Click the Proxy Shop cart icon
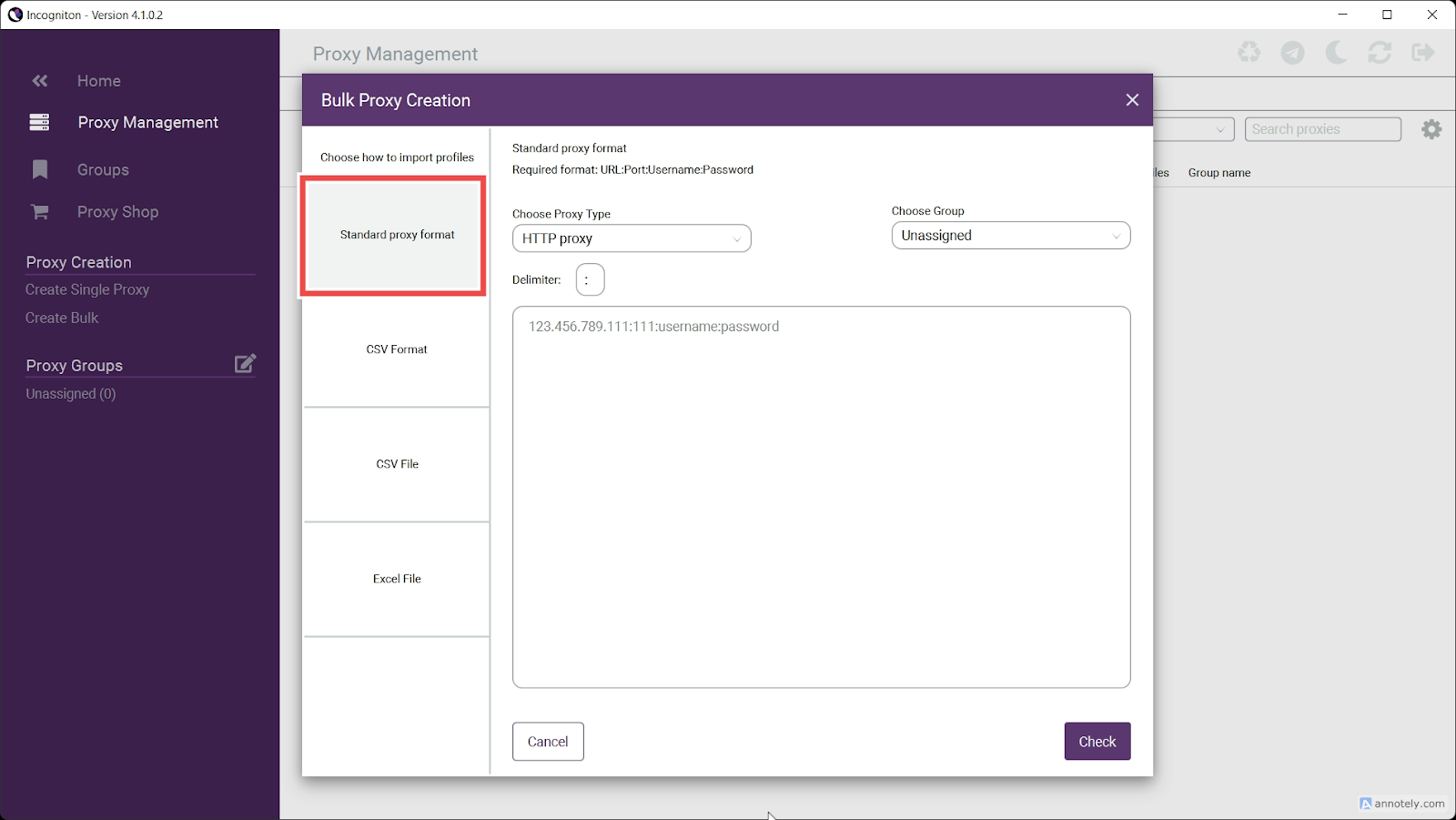 (x=40, y=211)
